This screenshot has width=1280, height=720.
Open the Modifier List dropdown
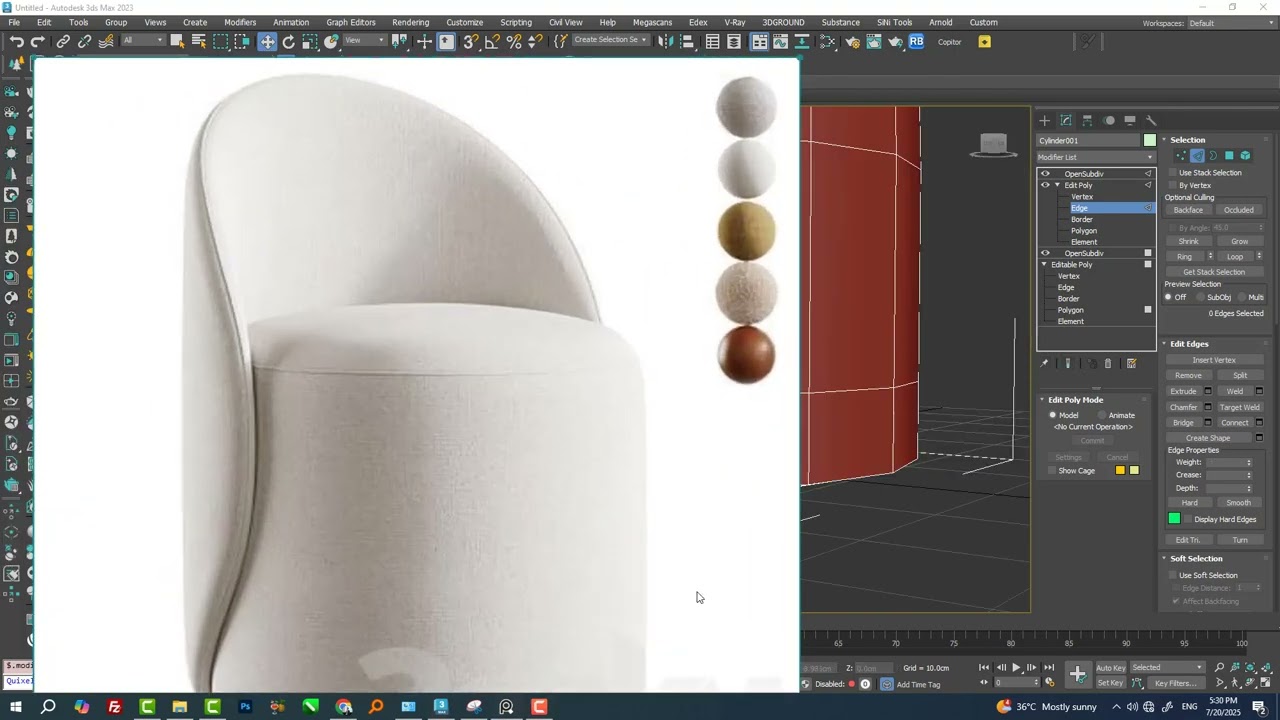[x=1096, y=157]
